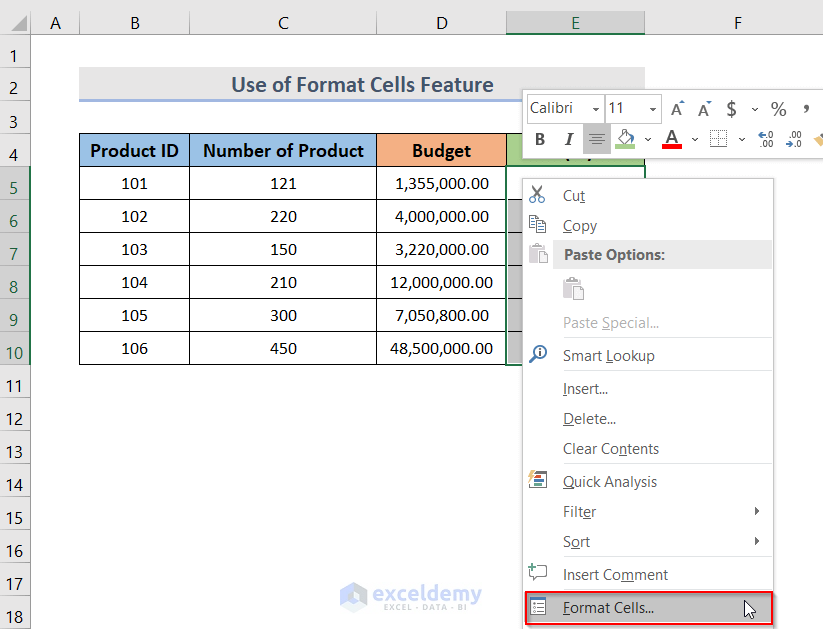The image size is (823, 629).
Task: Toggle bold in the mini toolbar
Action: point(540,139)
